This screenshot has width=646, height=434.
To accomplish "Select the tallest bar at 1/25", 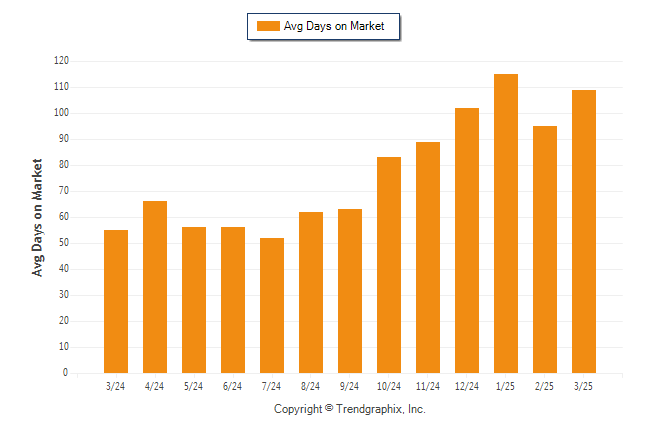I will coord(506,223).
